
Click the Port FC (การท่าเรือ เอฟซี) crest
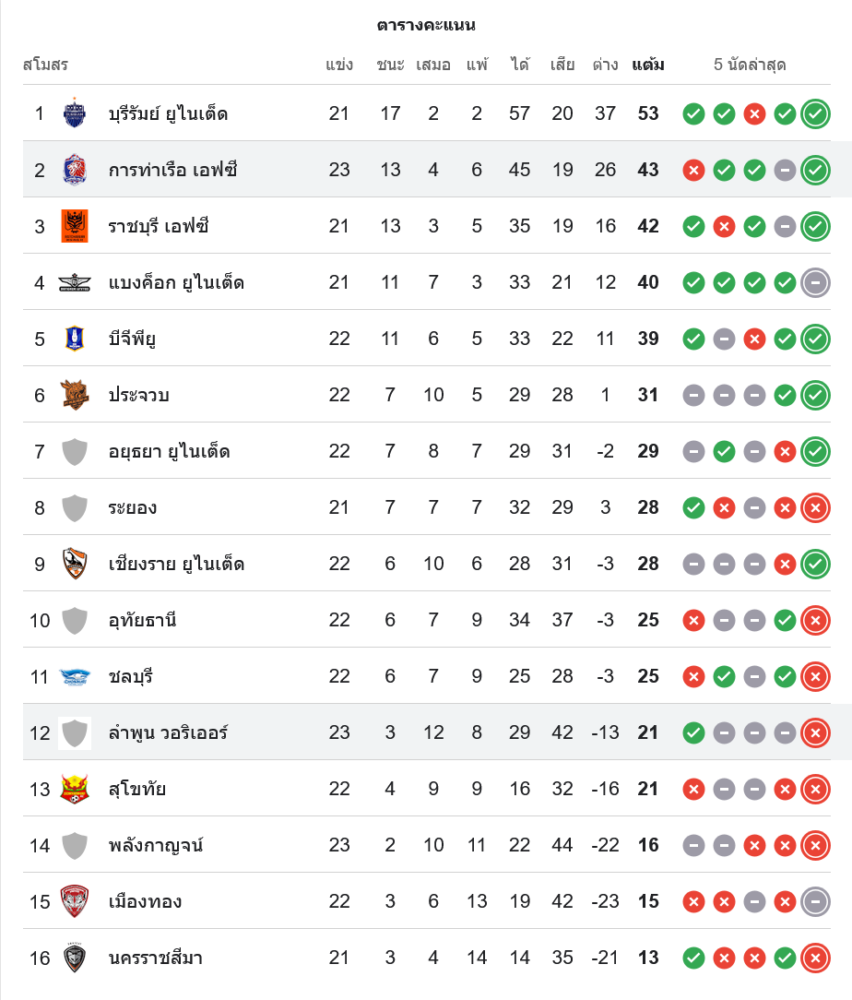pyautogui.click(x=75, y=169)
